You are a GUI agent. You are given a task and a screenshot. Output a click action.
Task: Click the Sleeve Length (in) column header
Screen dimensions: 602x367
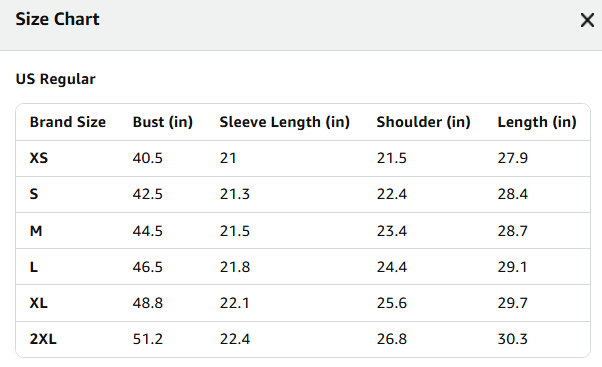tap(284, 122)
